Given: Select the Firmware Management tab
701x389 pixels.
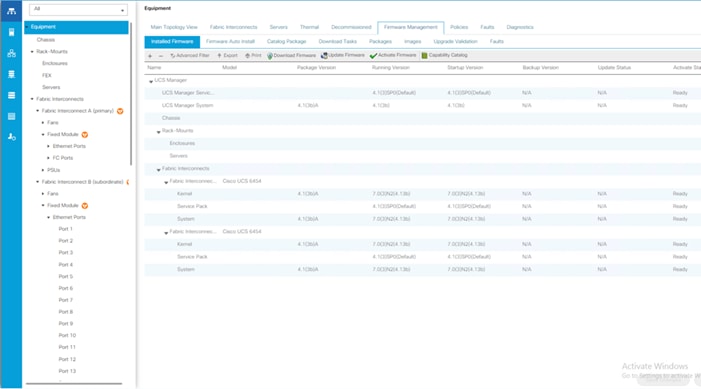Looking at the screenshot, I should [x=410, y=27].
